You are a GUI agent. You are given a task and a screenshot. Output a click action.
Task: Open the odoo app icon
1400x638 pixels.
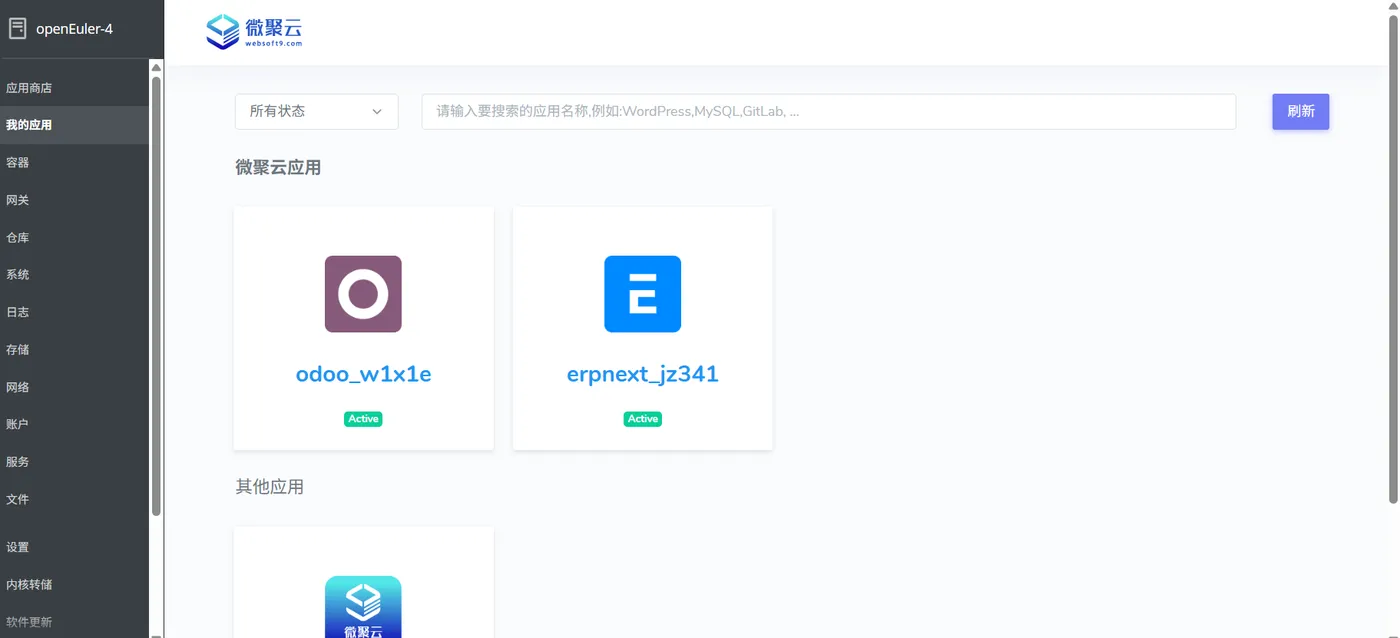(363, 294)
